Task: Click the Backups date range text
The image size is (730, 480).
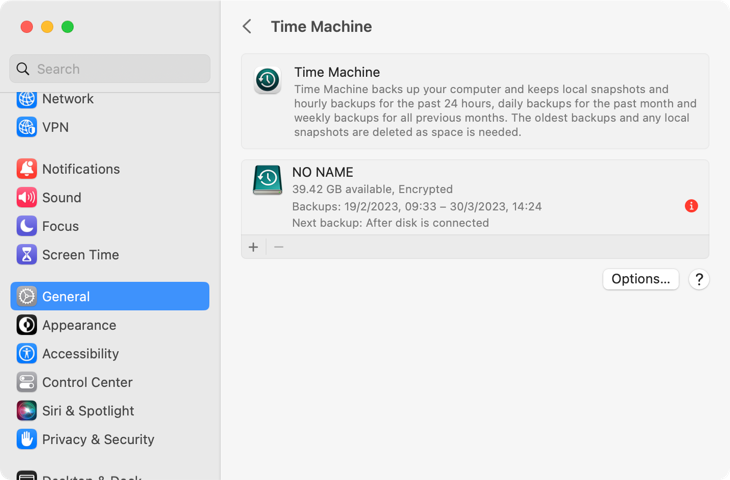Action: pos(417,206)
